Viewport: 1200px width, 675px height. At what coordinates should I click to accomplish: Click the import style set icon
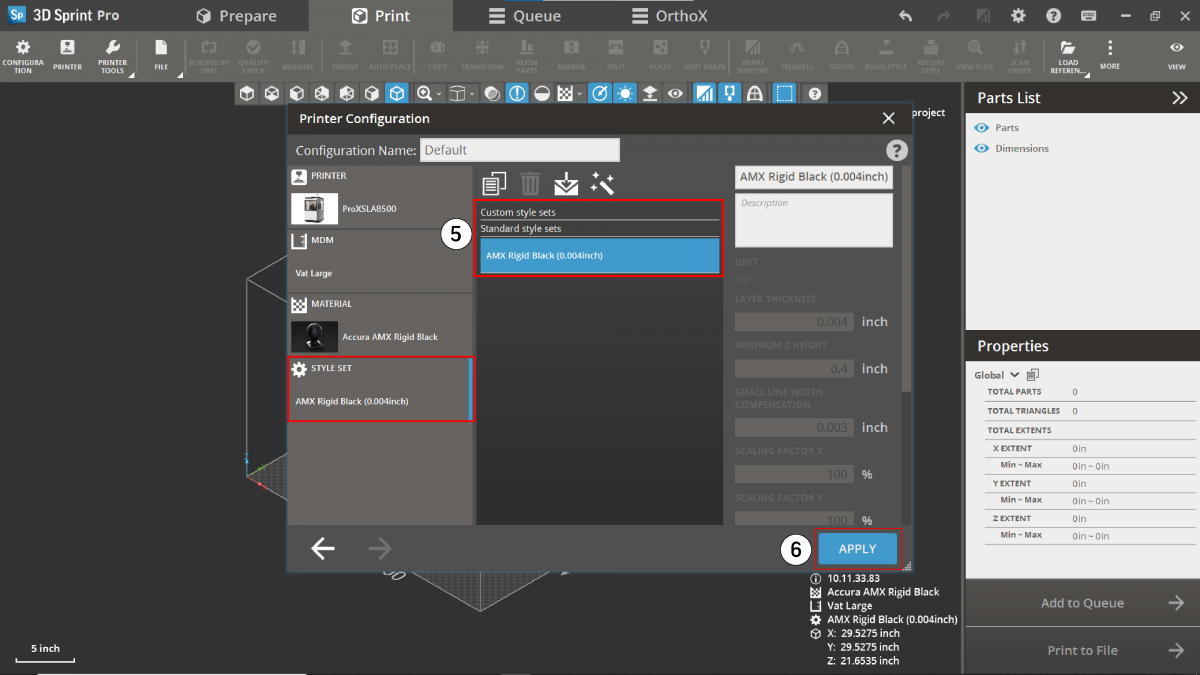point(566,183)
